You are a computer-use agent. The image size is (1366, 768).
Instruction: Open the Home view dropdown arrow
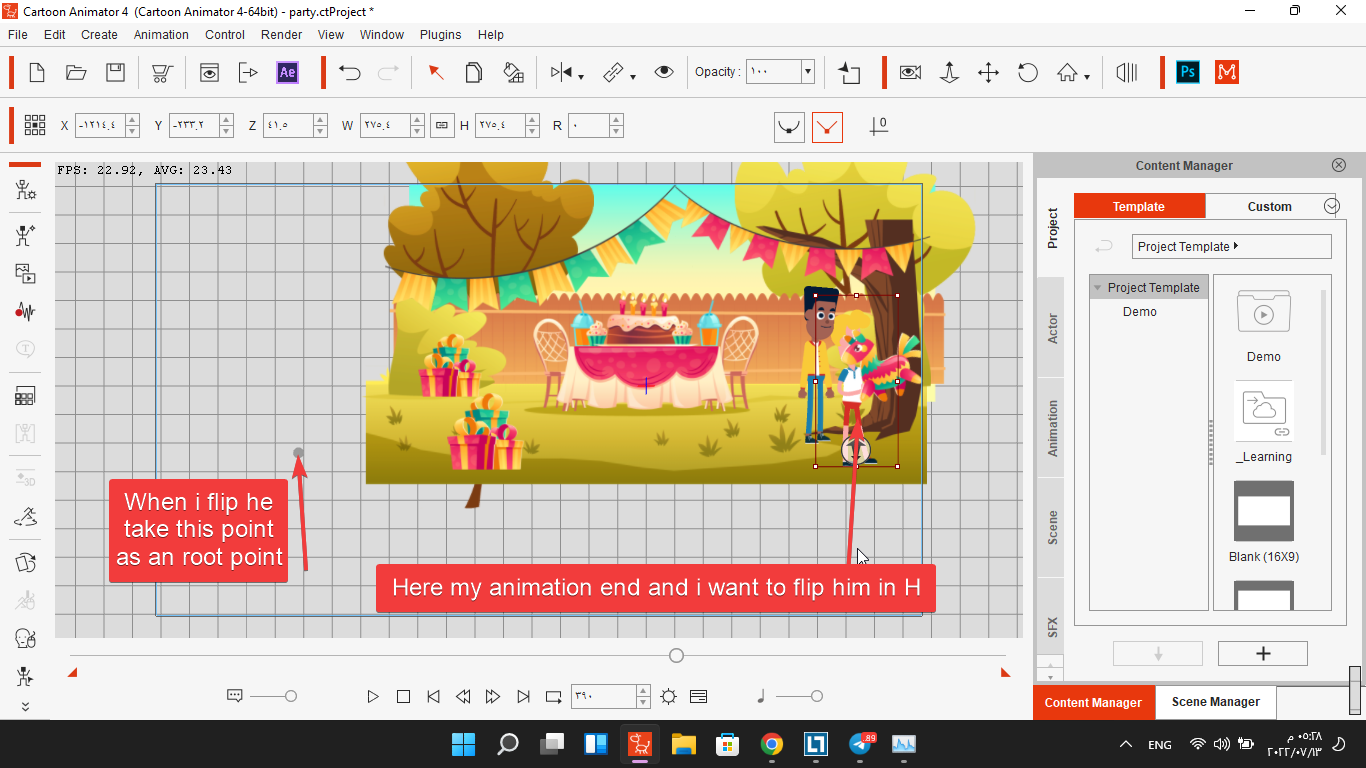click(x=1087, y=76)
